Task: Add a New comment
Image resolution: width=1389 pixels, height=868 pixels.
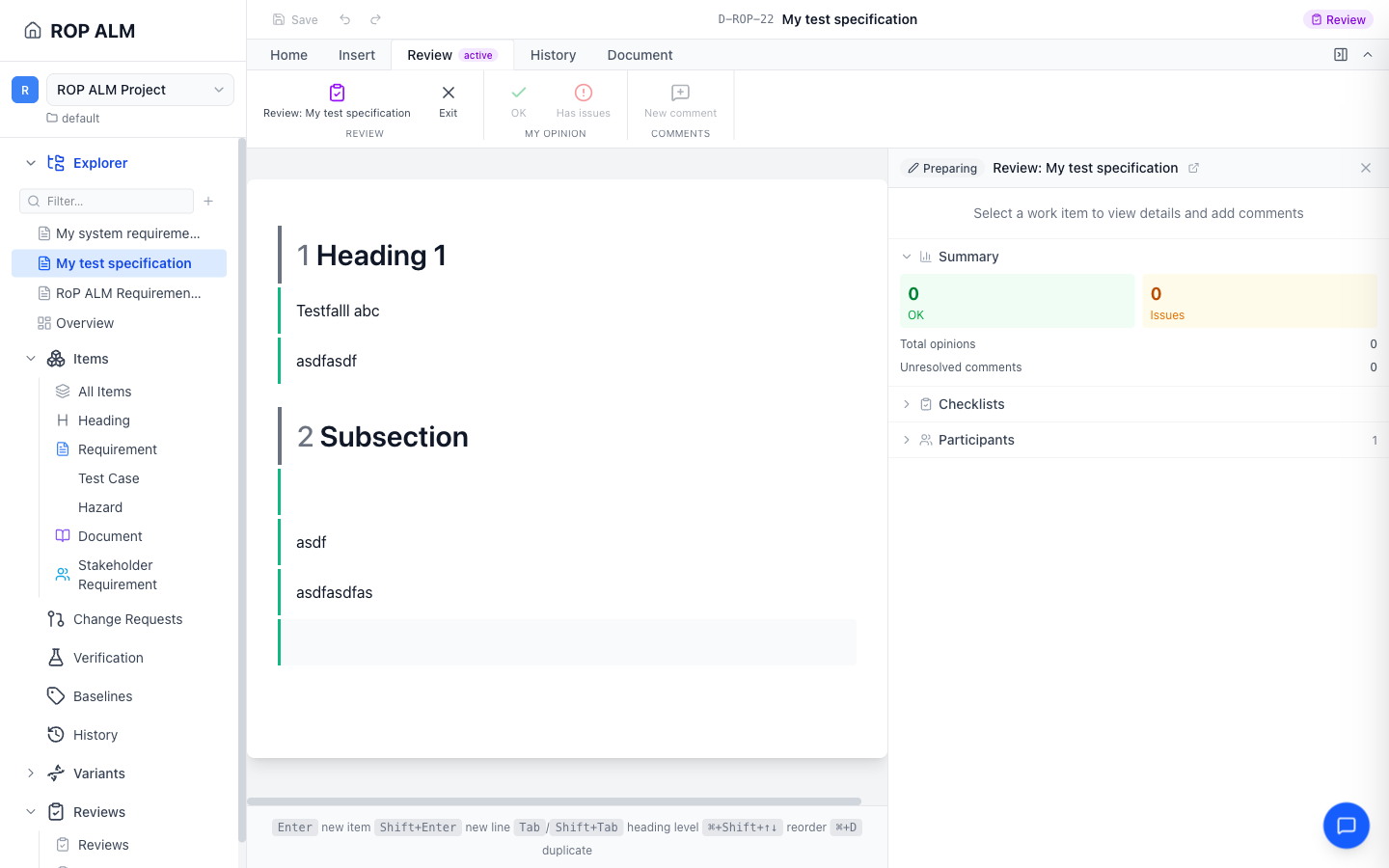Action: tap(681, 101)
